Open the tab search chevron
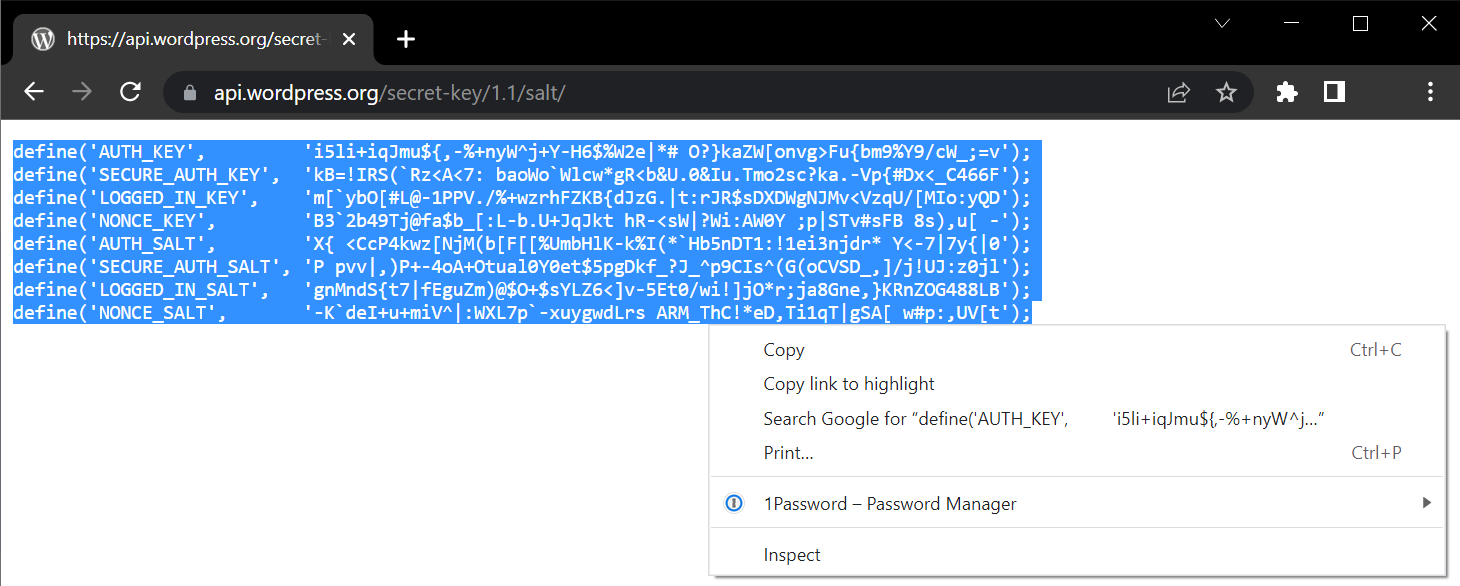1460x586 pixels. pos(1222,23)
